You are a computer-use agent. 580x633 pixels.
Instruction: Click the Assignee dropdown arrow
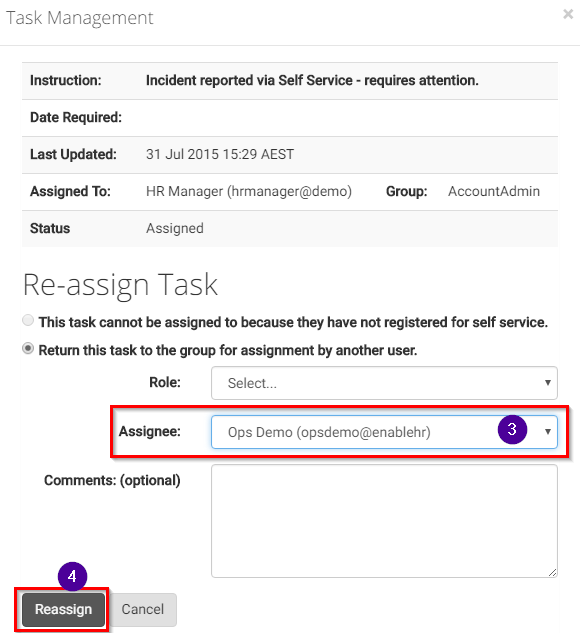548,432
